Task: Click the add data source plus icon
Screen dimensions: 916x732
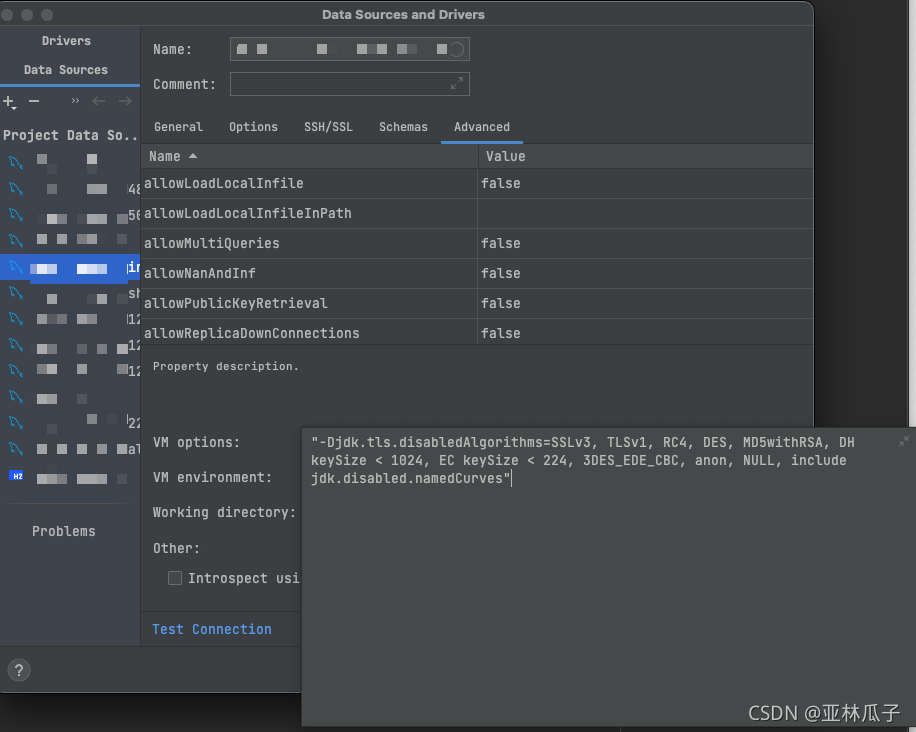Action: (x=9, y=102)
